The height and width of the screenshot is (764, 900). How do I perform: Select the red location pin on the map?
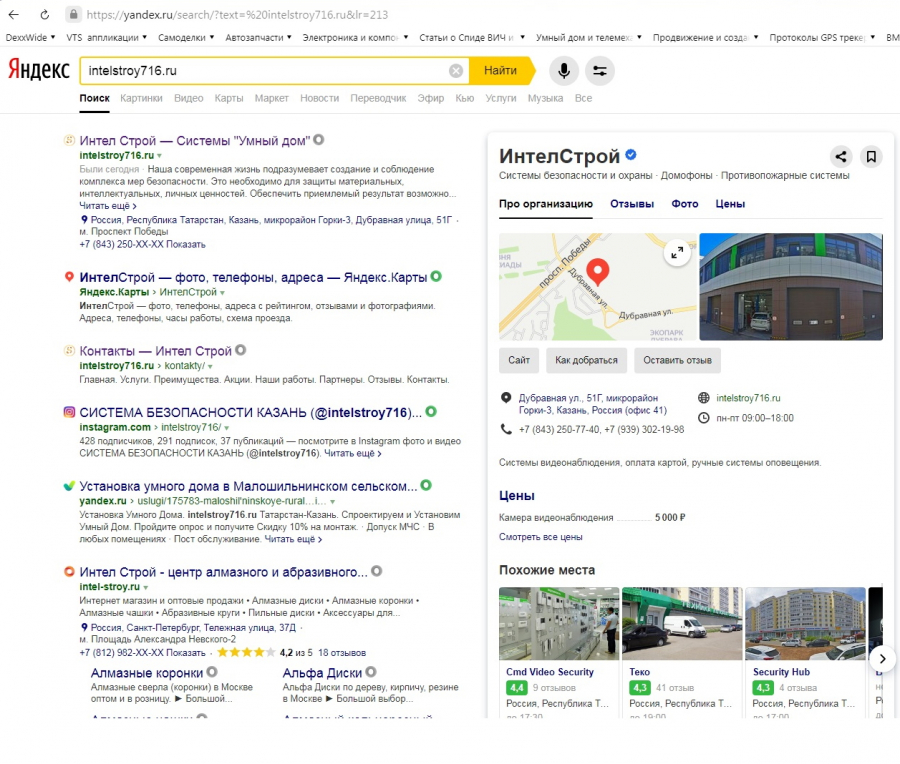598,272
